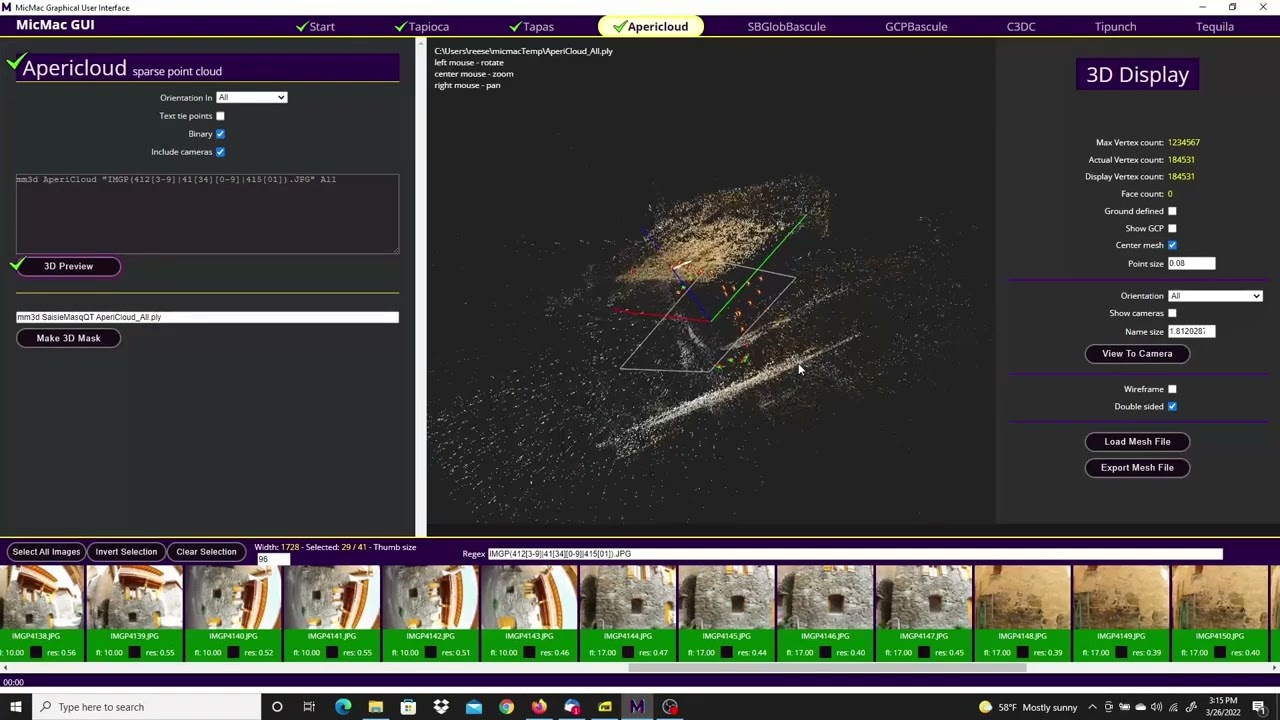Launch Microsoft Edge from taskbar
1280x720 pixels.
tap(343, 707)
